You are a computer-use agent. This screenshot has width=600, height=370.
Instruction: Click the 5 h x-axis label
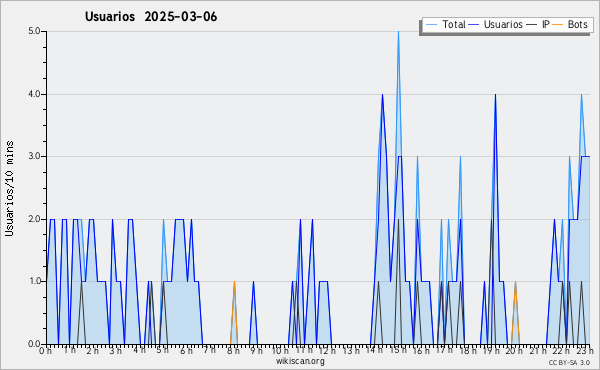click(x=163, y=351)
